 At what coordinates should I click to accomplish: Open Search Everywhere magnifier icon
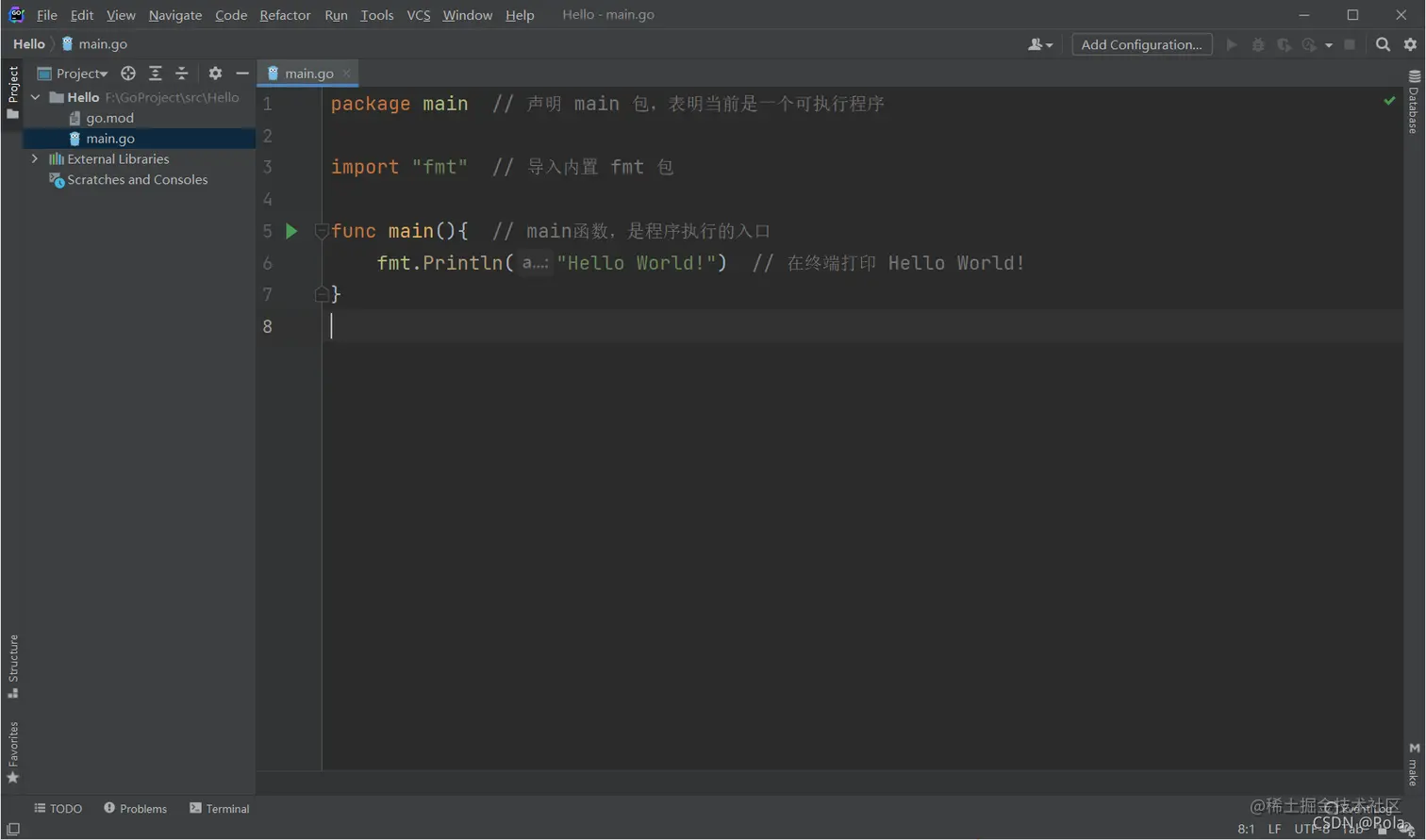[1383, 44]
